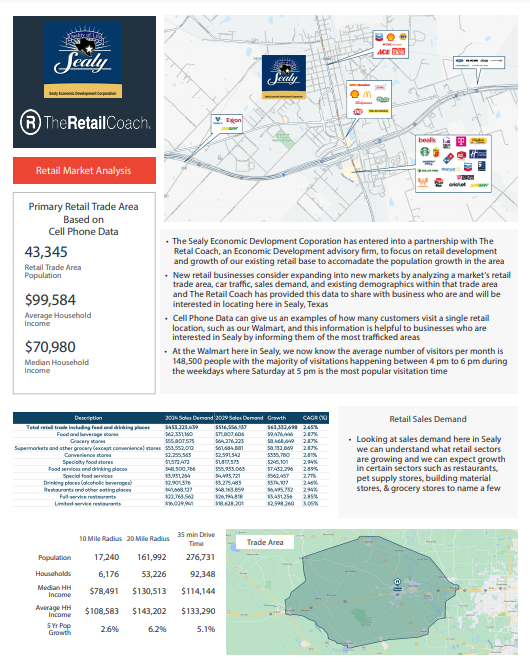Click the green trade area polygon map
The height and width of the screenshot is (662, 530).
point(372,592)
